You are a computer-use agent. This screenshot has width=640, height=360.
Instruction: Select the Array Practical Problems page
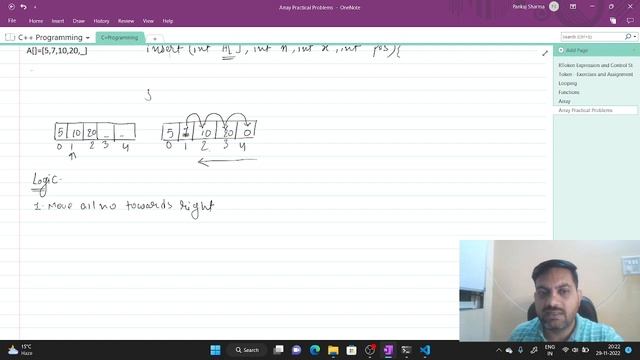(x=585, y=110)
